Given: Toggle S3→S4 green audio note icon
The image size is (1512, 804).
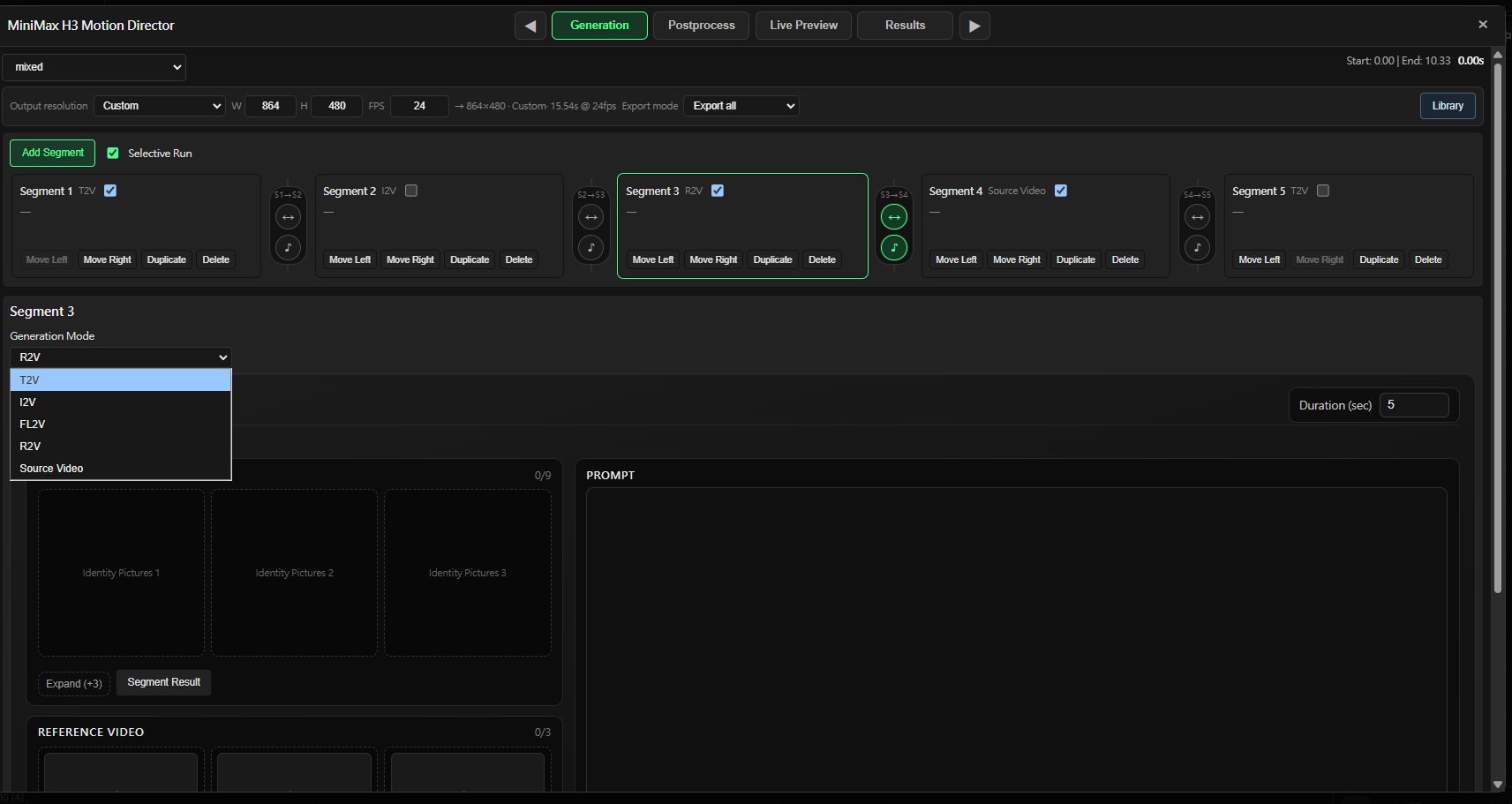Looking at the screenshot, I should click(x=894, y=247).
